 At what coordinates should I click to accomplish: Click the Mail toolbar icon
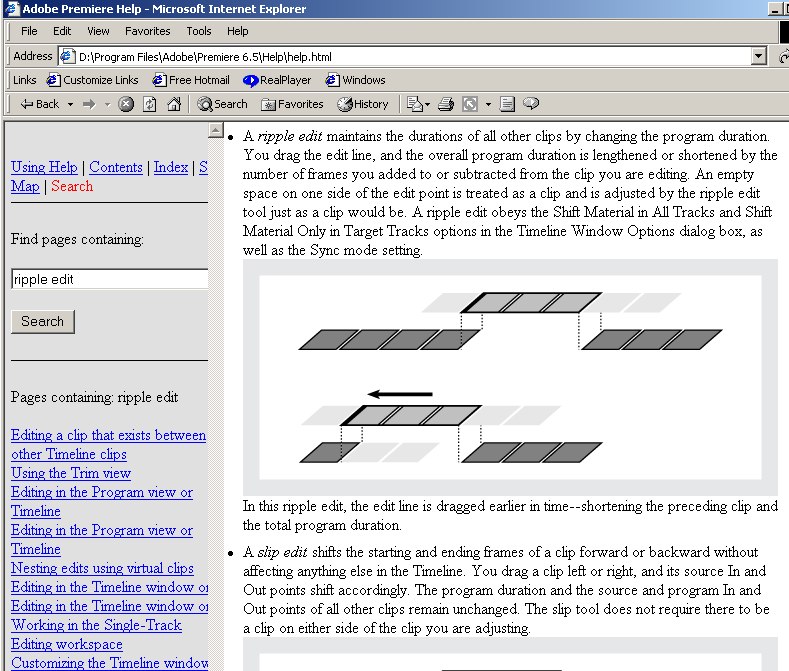pyautogui.click(x=415, y=104)
